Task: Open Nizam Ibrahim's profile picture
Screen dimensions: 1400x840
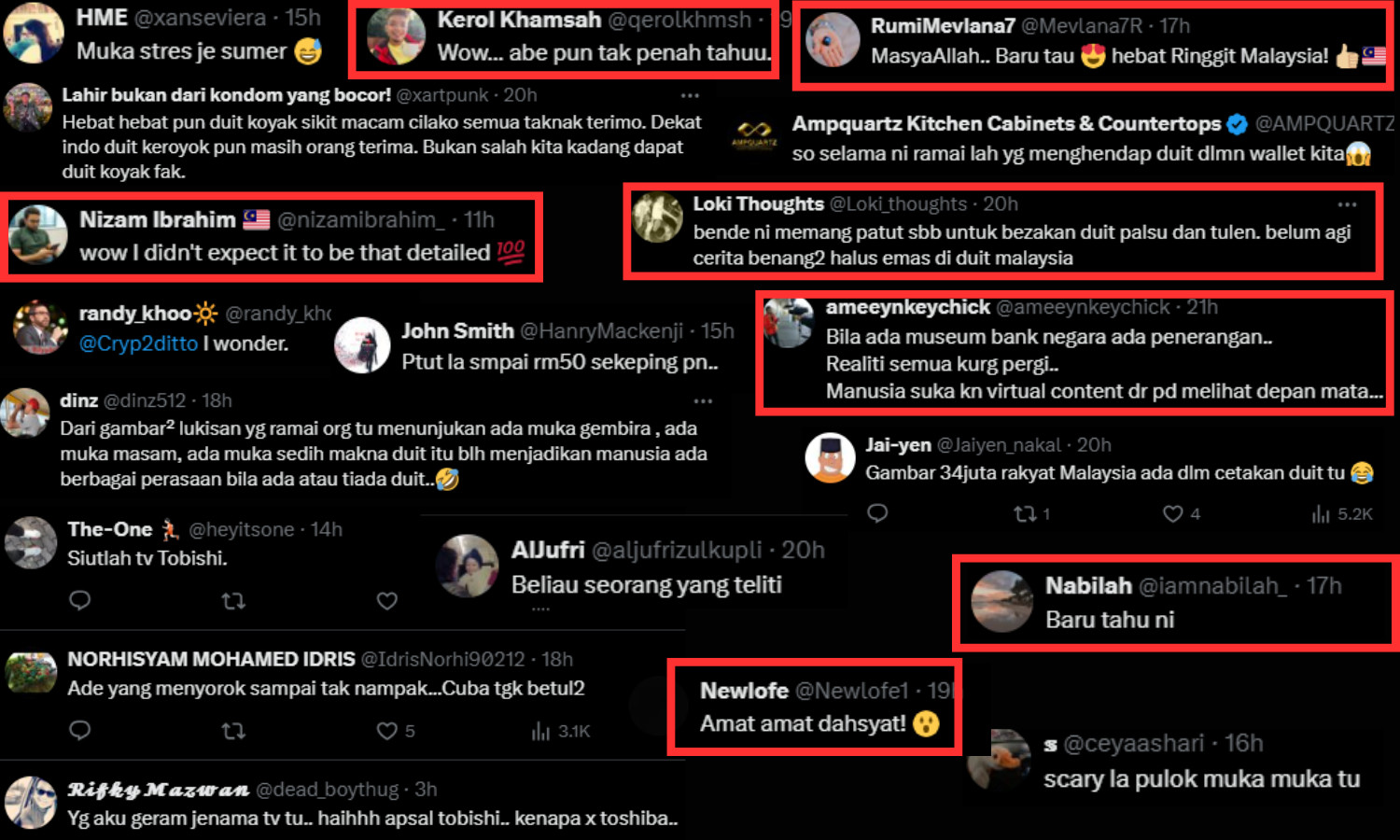Action: pos(38,234)
